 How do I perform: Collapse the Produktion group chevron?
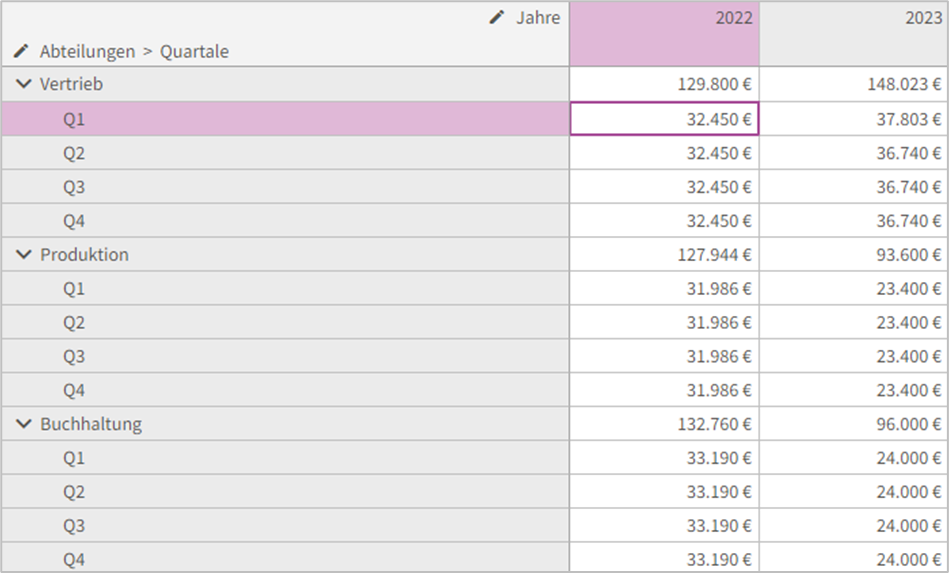coord(24,255)
